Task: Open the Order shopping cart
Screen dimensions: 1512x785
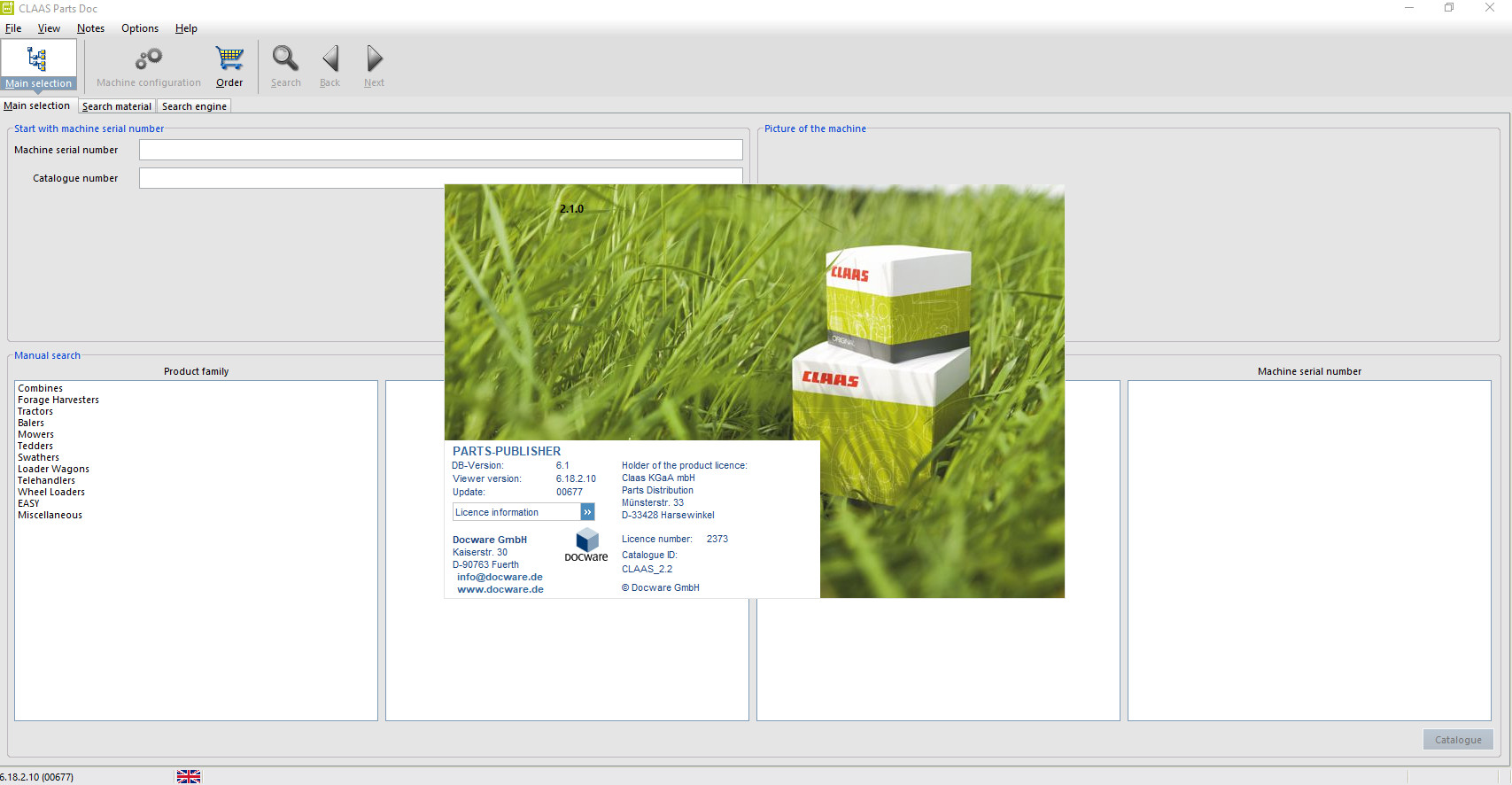Action: pyautogui.click(x=229, y=59)
